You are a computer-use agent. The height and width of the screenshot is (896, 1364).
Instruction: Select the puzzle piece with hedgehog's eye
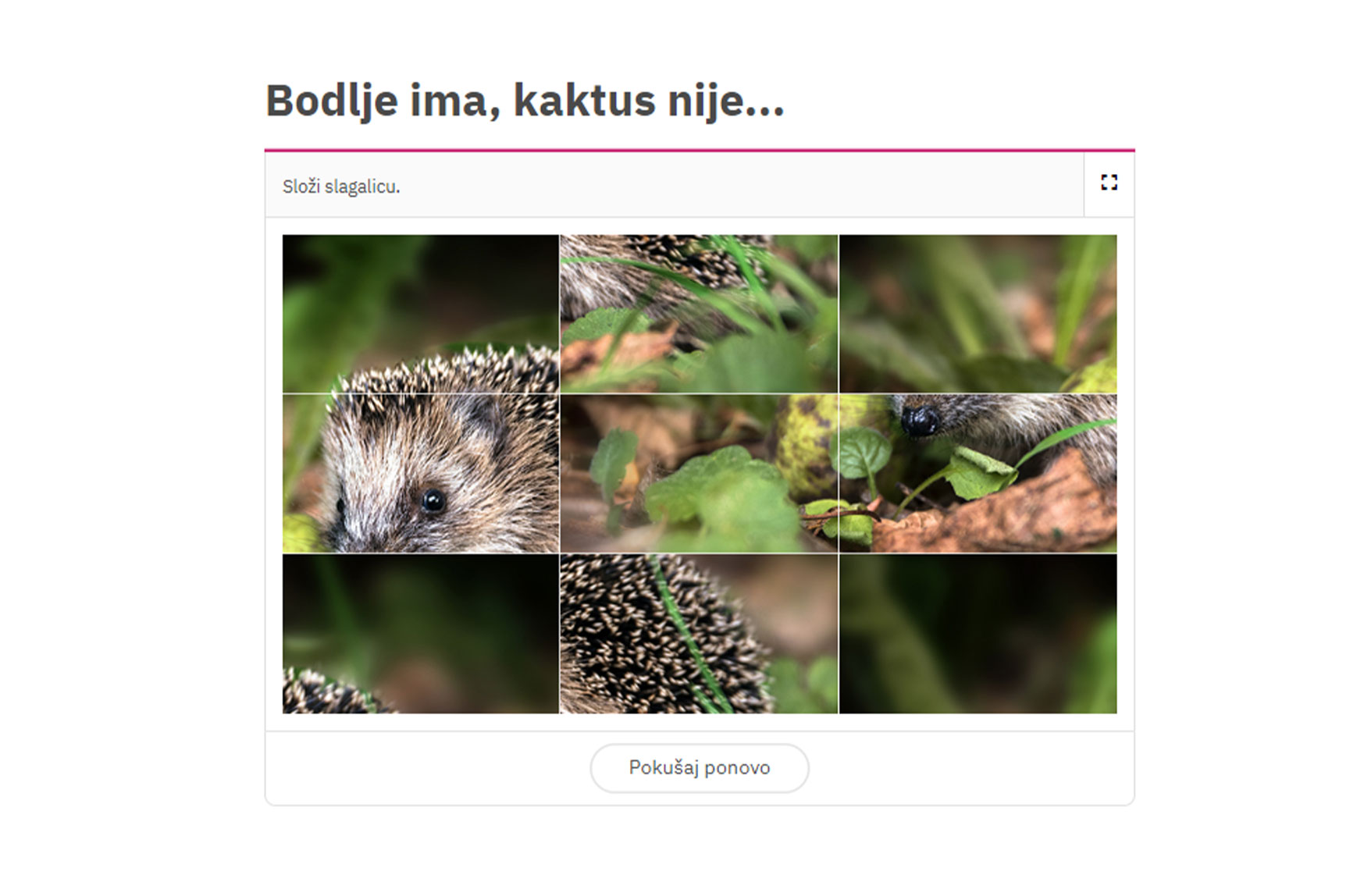click(421, 473)
